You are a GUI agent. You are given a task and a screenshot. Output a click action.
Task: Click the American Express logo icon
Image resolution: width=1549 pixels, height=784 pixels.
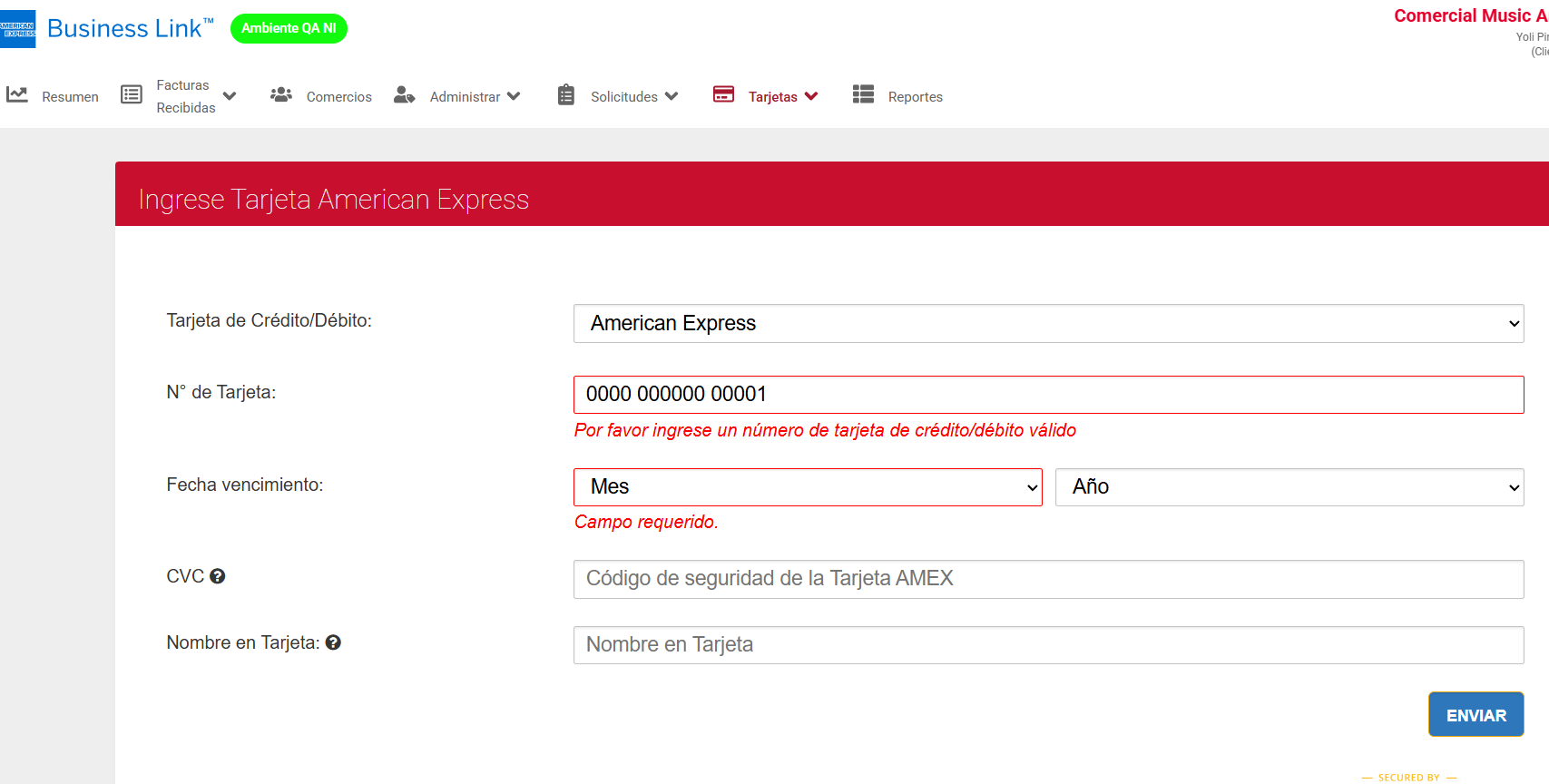[18, 29]
